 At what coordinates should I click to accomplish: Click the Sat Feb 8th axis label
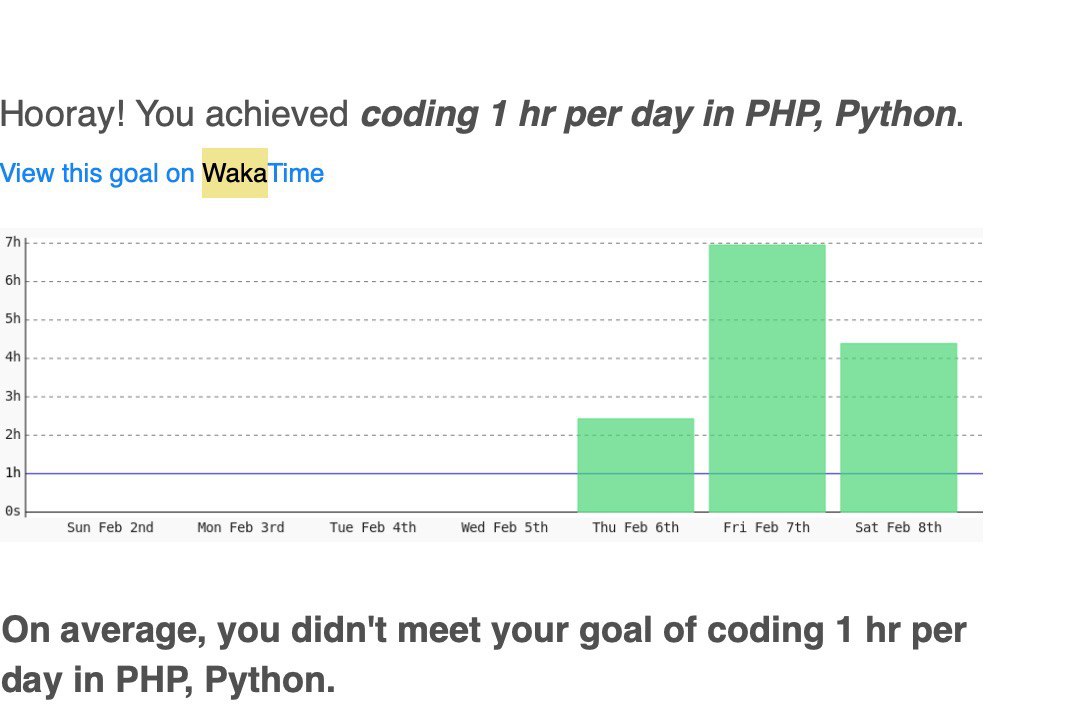pyautogui.click(x=898, y=527)
